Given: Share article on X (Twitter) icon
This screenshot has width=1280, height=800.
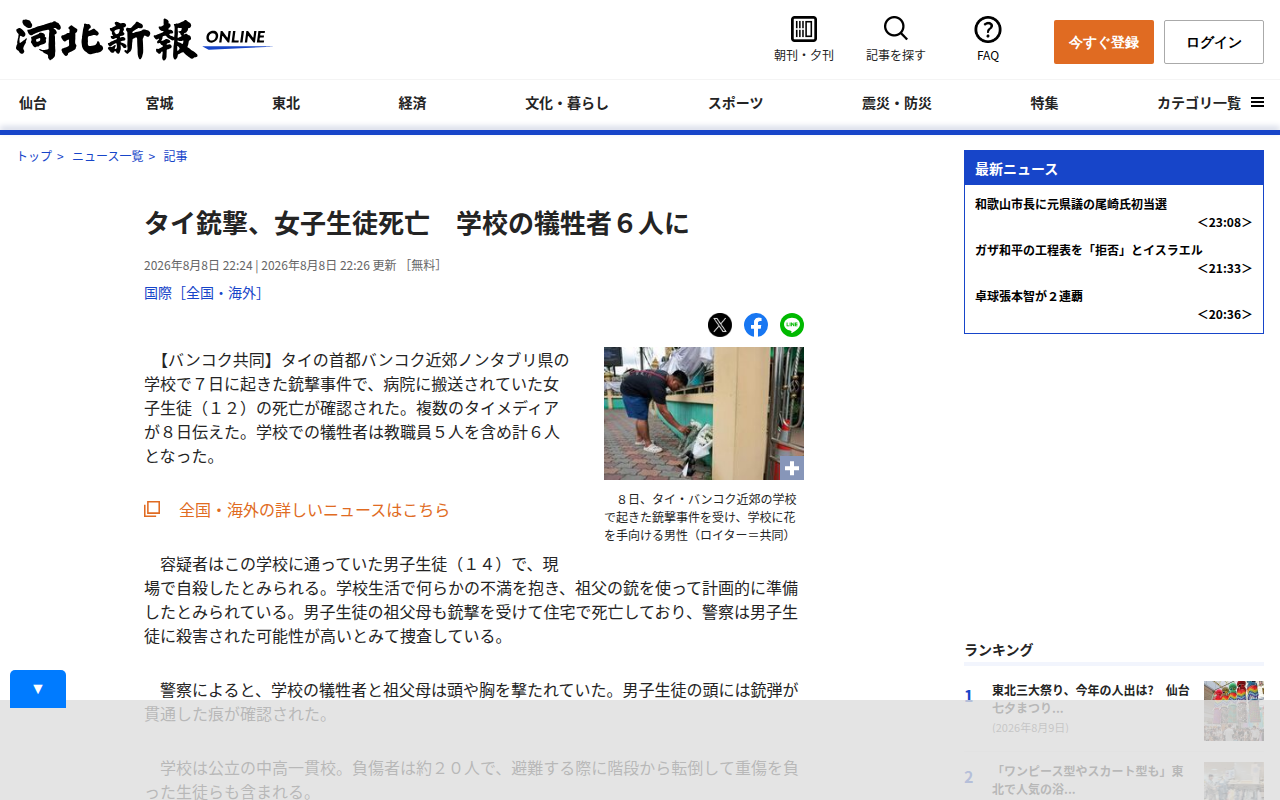Looking at the screenshot, I should pyautogui.click(x=720, y=325).
